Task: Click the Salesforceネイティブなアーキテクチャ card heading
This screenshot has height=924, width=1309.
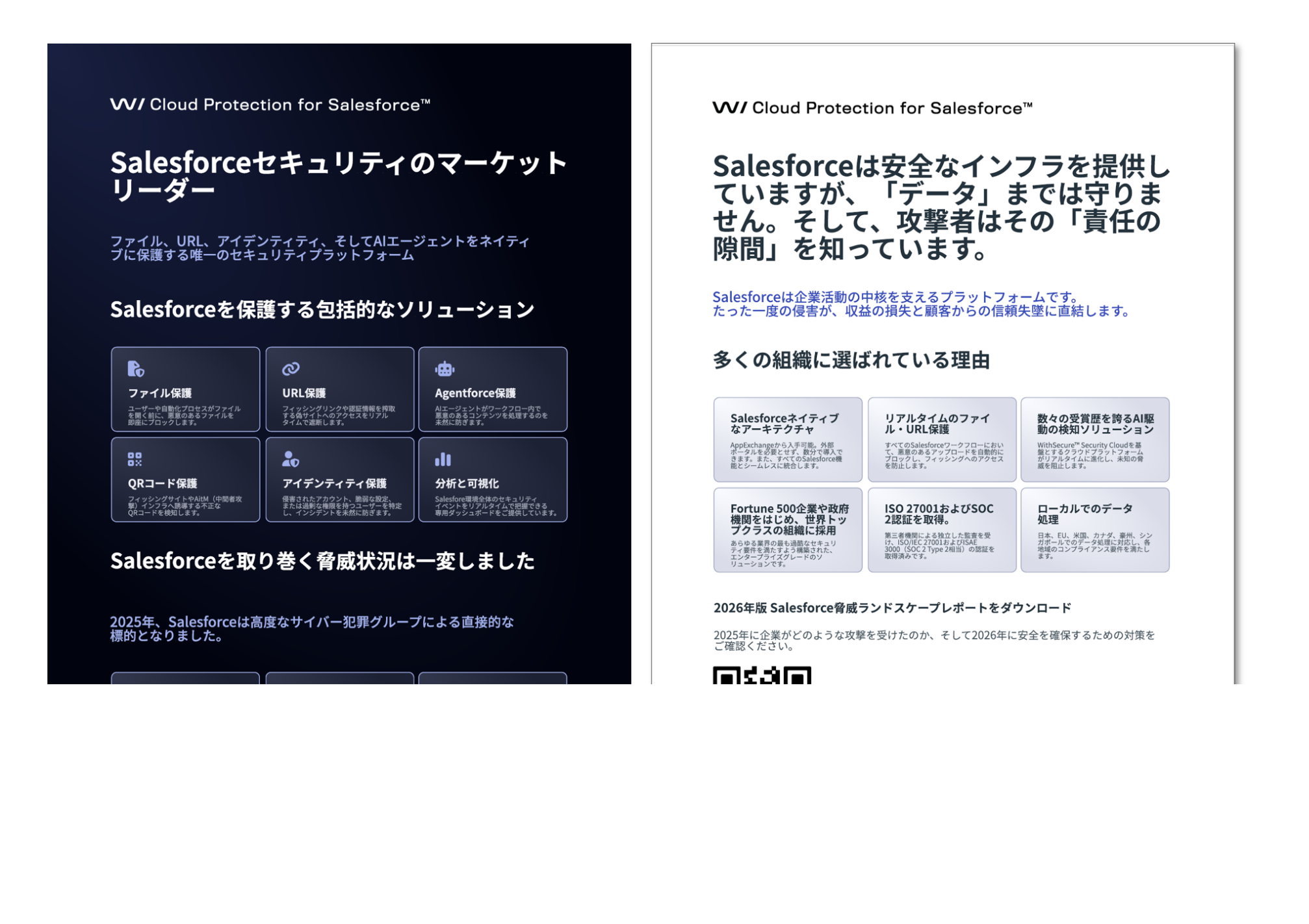Action: 784,424
